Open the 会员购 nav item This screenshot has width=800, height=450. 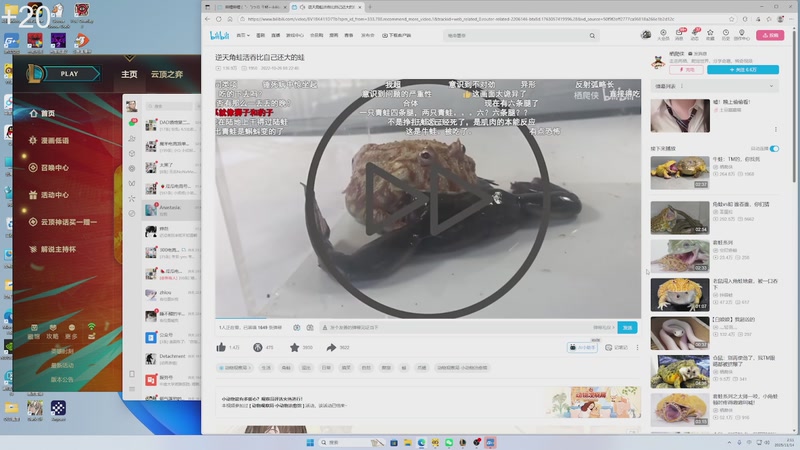(316, 35)
